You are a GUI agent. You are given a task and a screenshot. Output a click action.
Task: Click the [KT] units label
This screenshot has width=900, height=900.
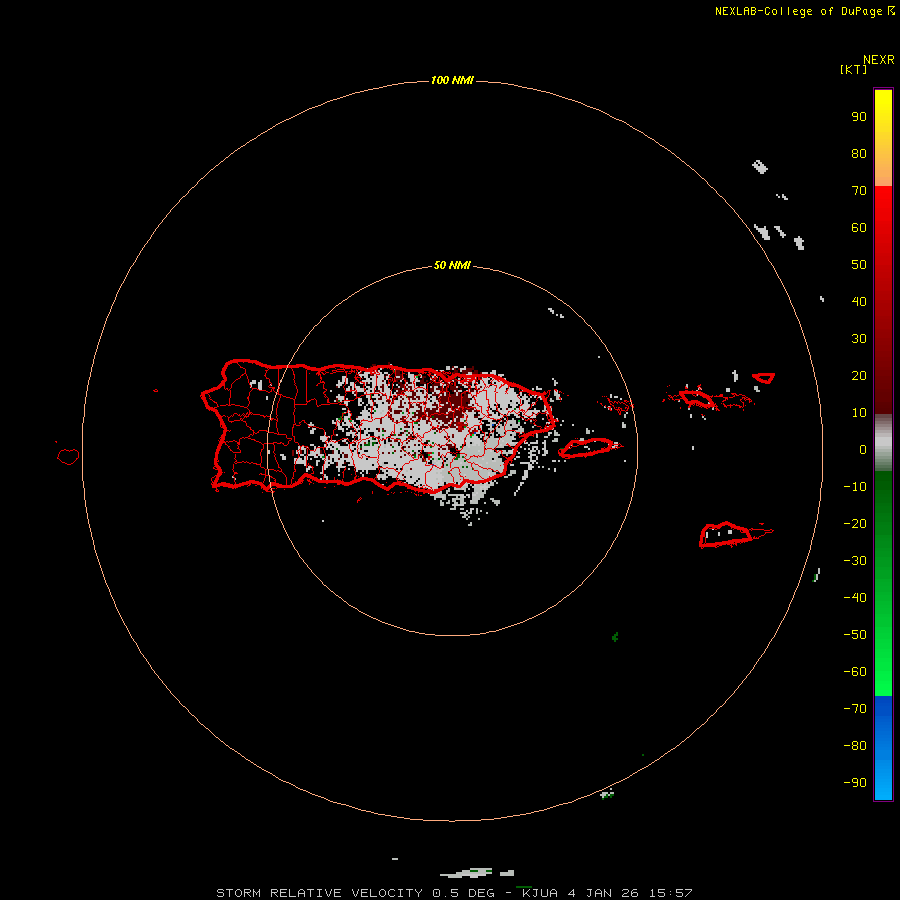[853, 69]
